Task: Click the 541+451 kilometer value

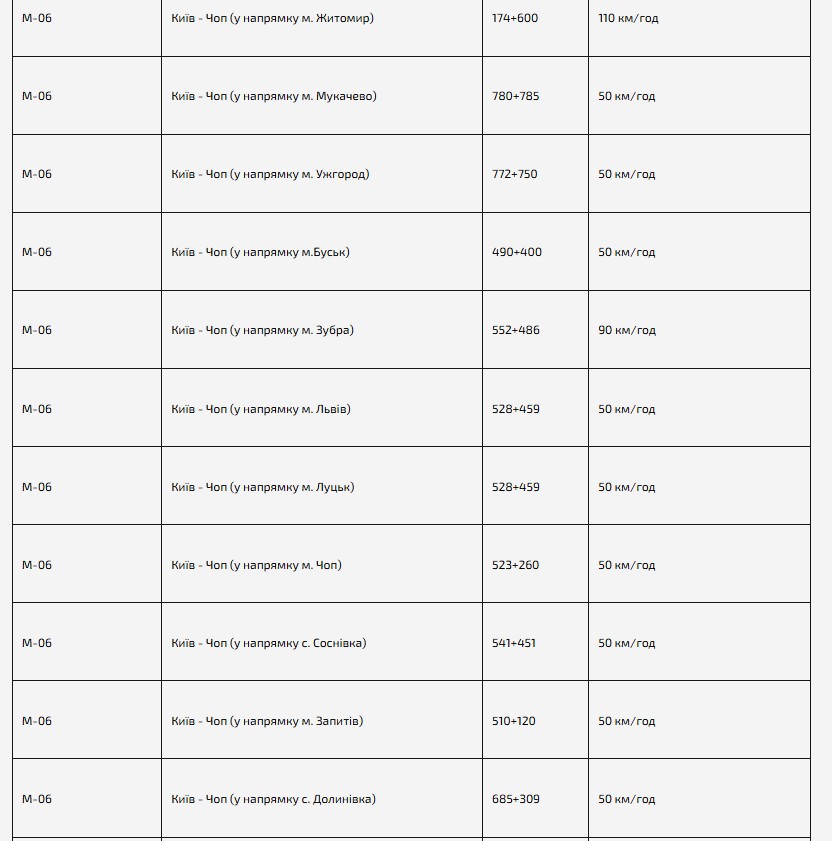Action: pyautogui.click(x=514, y=643)
